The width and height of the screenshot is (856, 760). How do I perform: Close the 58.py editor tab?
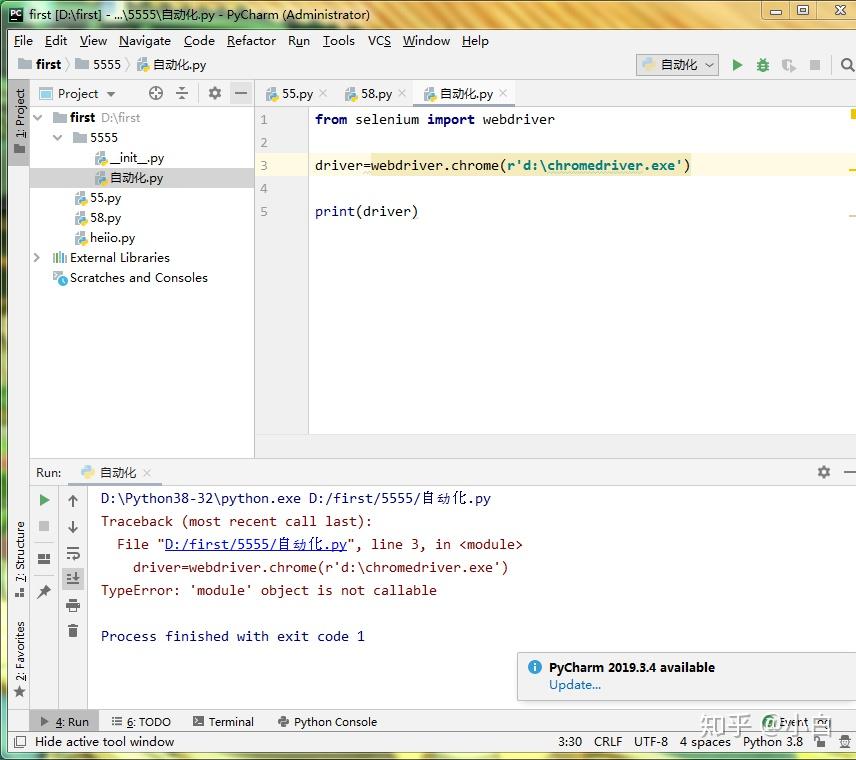(402, 93)
